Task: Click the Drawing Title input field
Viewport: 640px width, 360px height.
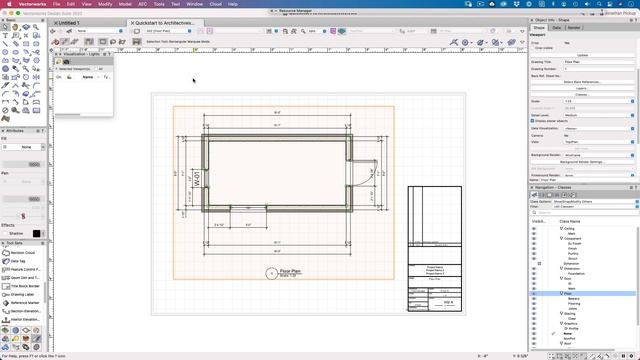Action: (x=599, y=62)
